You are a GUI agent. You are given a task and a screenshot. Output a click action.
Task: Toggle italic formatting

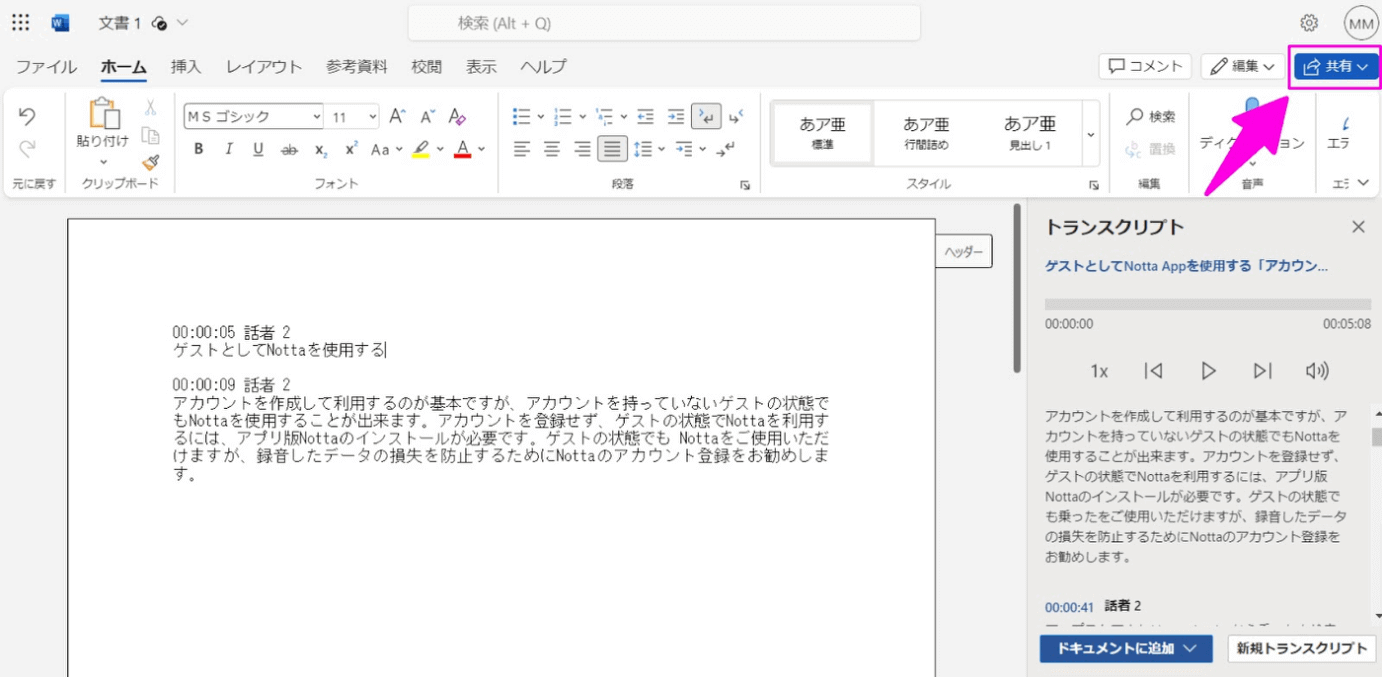point(229,150)
